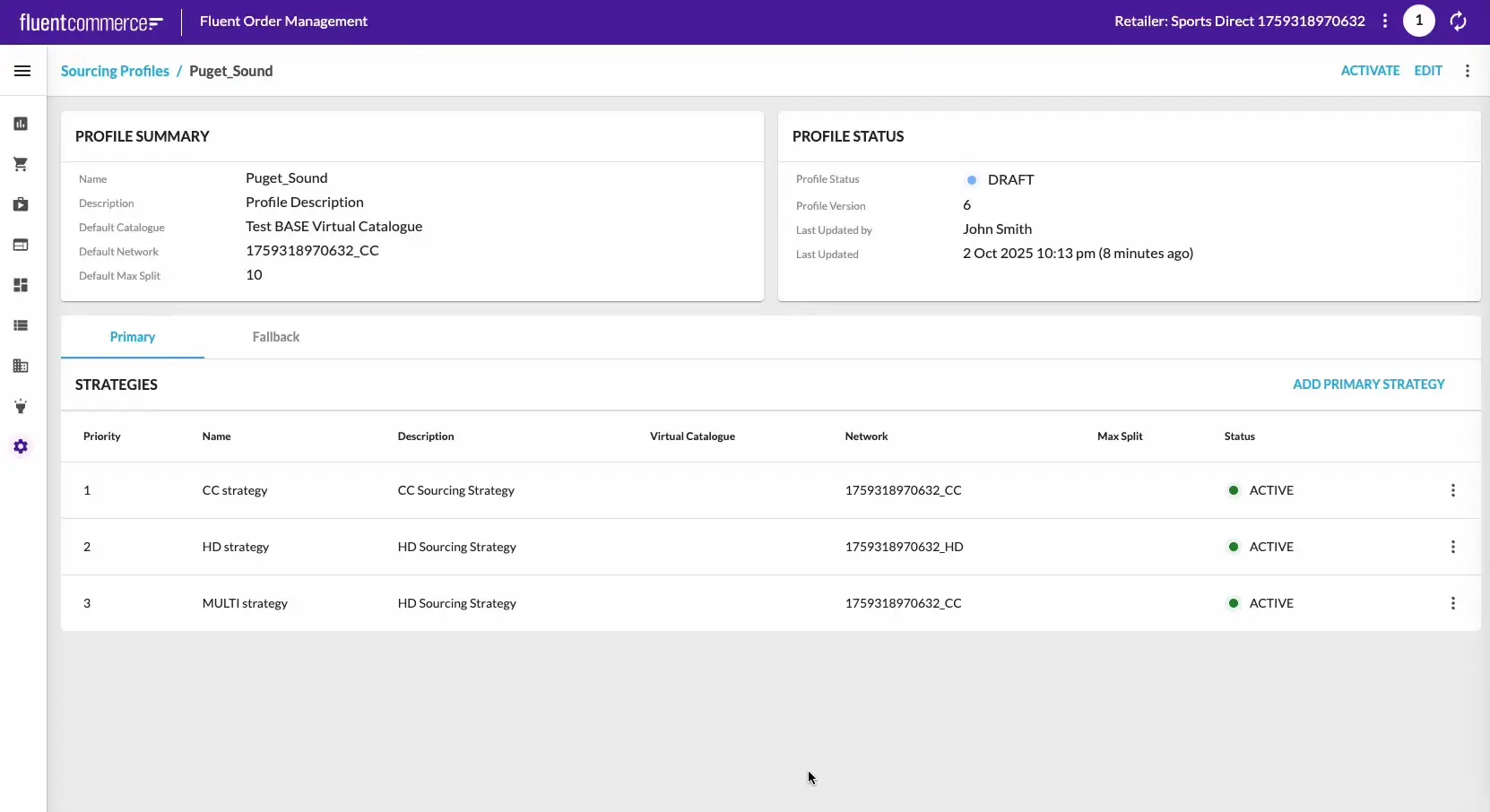The width and height of the screenshot is (1490, 812).
Task: Open the dashboard tiles icon in sidebar
Action: 21,285
